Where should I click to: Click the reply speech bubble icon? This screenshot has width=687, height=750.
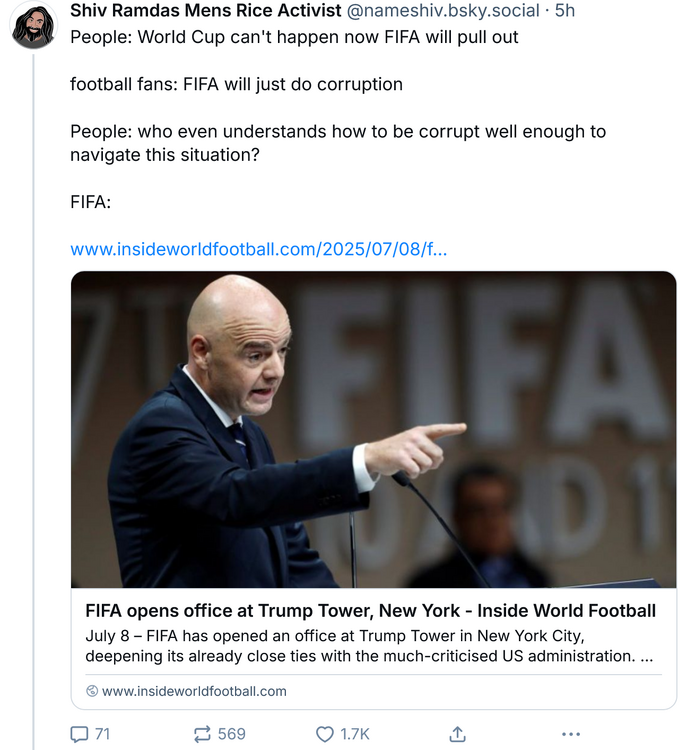(80, 734)
